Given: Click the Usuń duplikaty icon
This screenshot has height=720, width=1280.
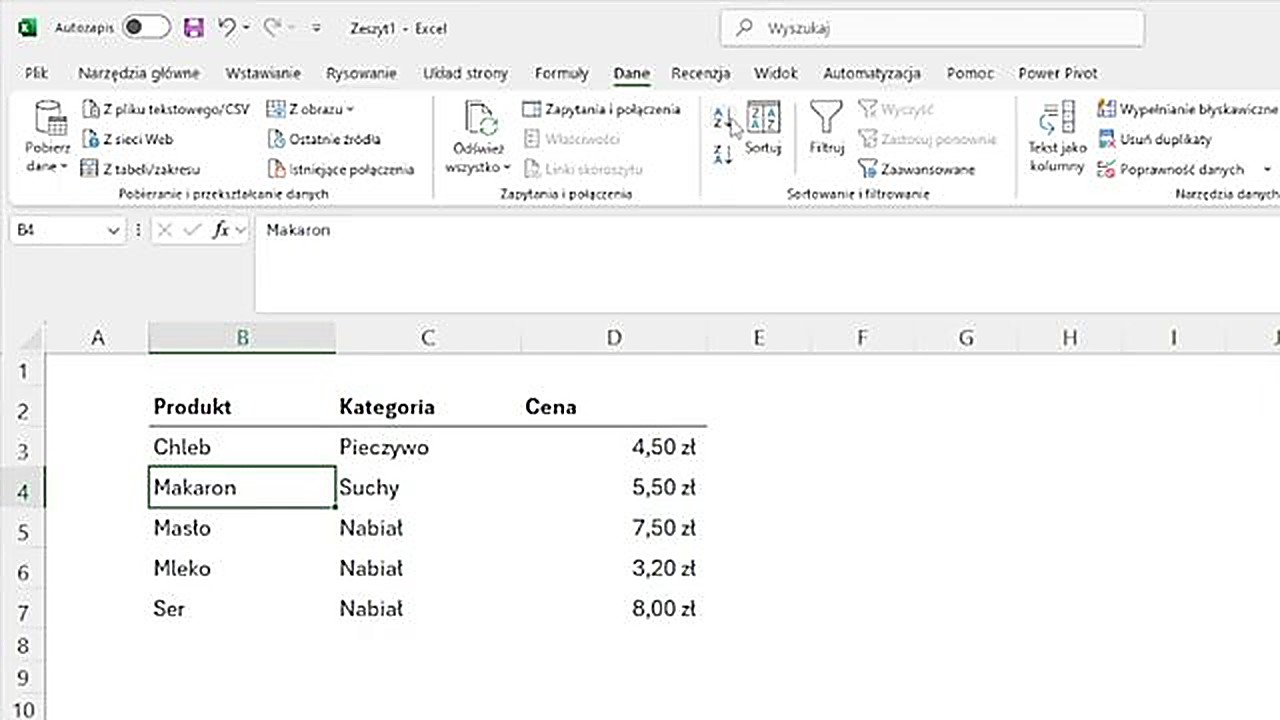Looking at the screenshot, I should point(1107,139).
